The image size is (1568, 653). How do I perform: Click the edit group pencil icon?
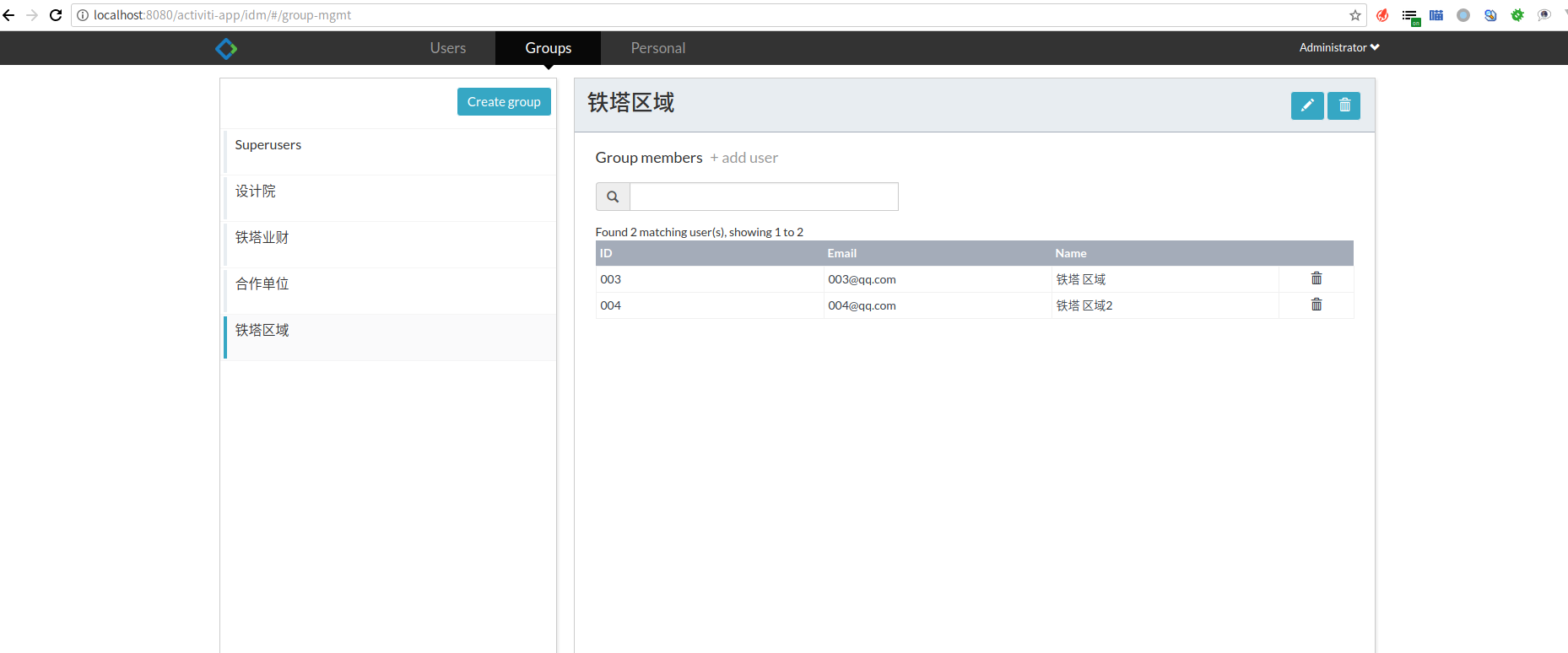point(1306,105)
